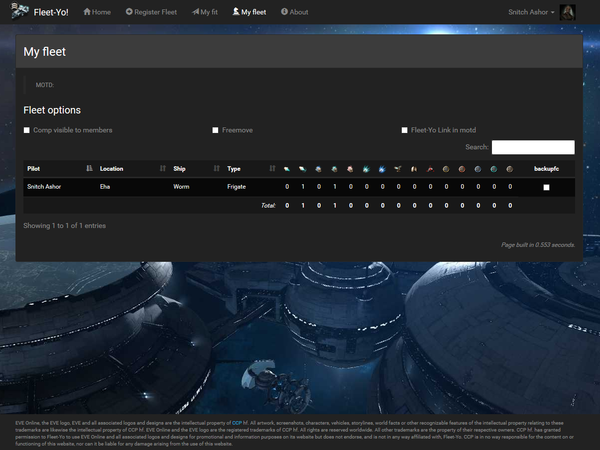Go to the Register Fleet page
Image resolution: width=600 pixels, height=450 pixels.
point(155,12)
